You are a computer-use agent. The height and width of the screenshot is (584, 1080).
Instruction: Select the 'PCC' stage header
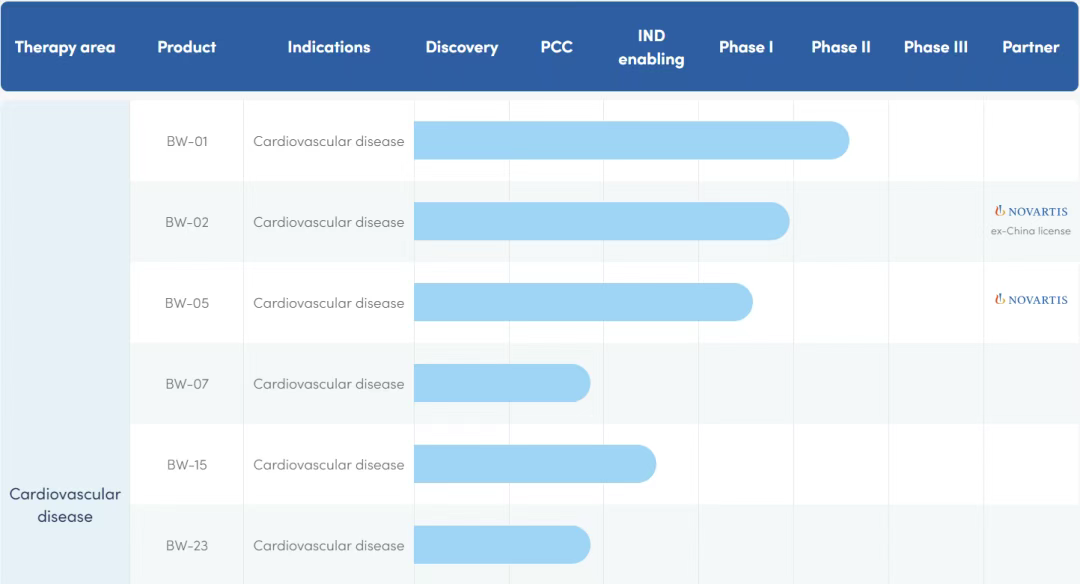[x=556, y=47]
